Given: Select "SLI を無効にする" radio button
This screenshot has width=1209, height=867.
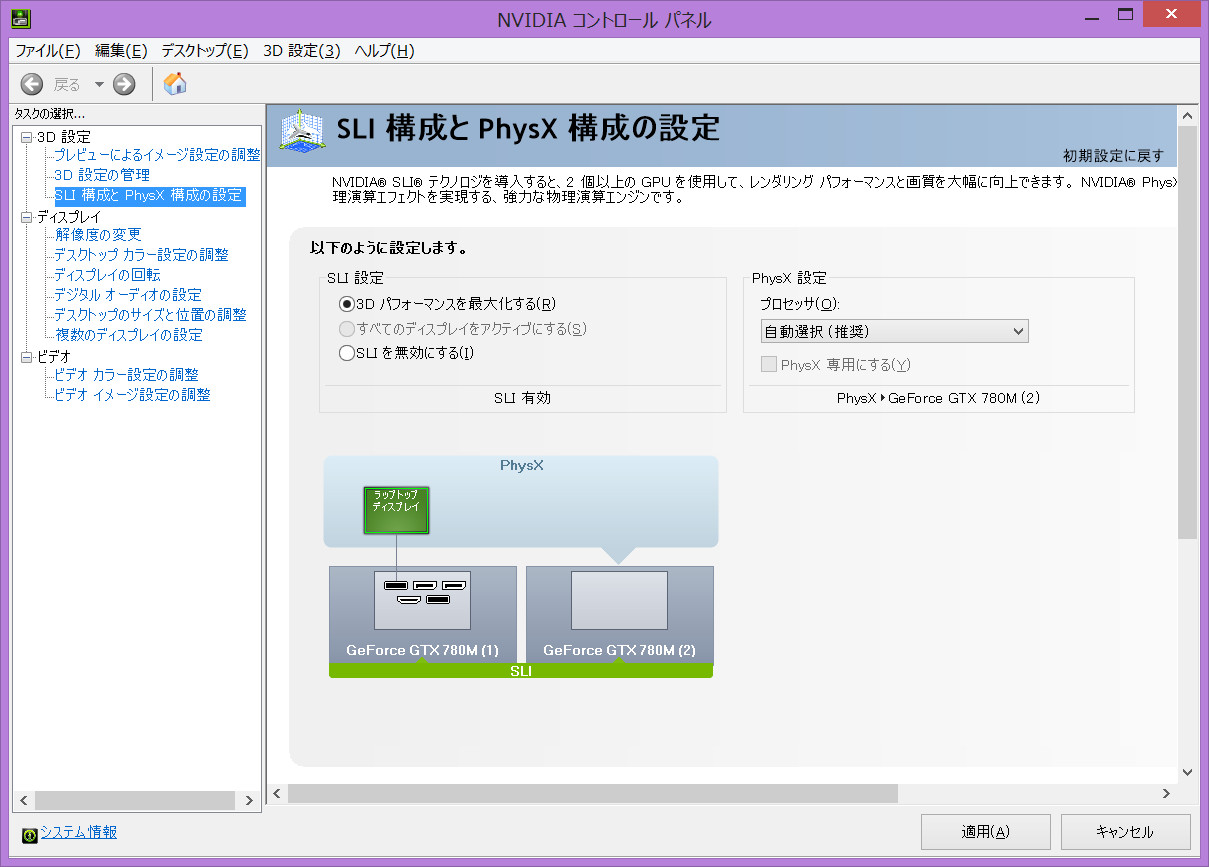Looking at the screenshot, I should tap(347, 352).
